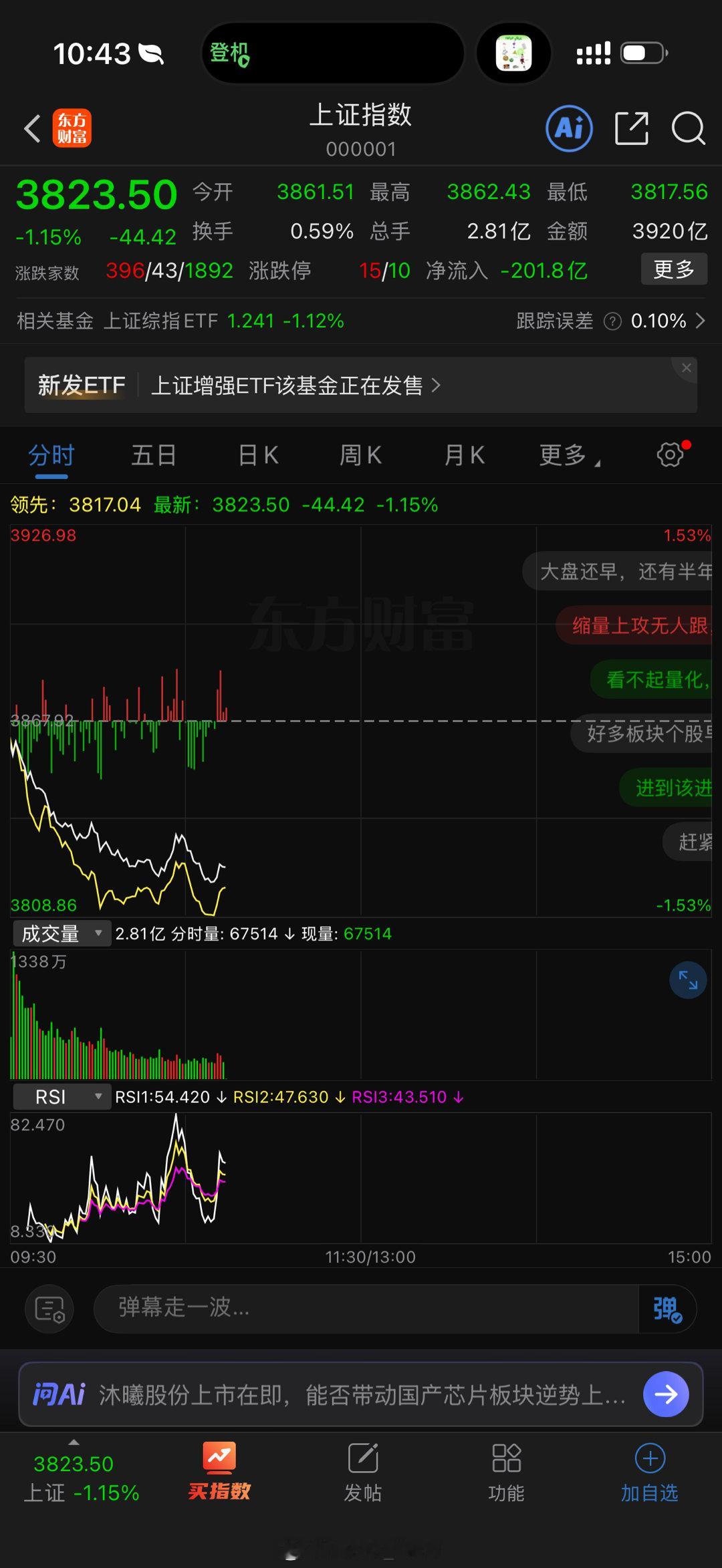Open the 功能 grid icon
Screen dimensions: 722x1568
coord(506,1458)
